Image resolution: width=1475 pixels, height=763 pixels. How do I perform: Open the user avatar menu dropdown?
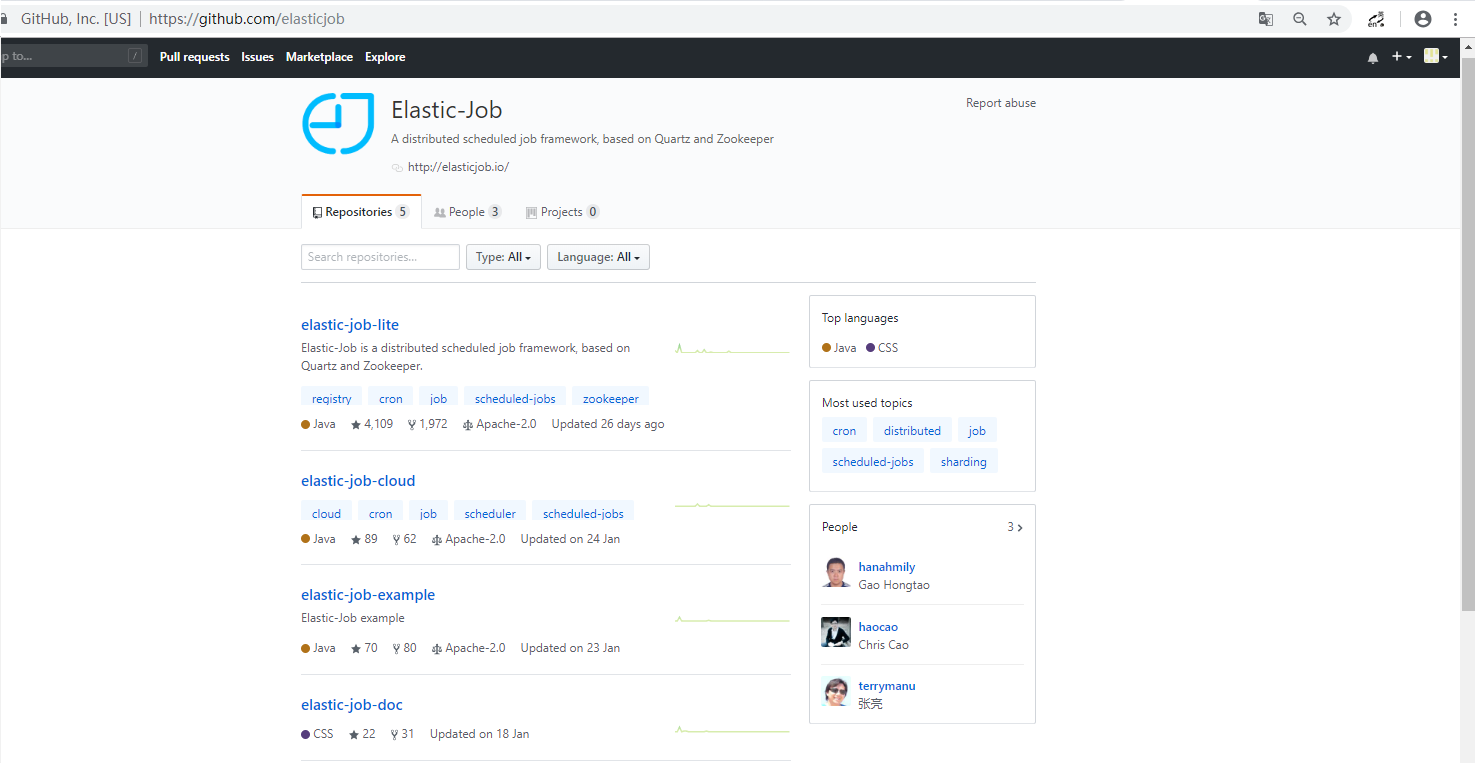click(x=1436, y=57)
